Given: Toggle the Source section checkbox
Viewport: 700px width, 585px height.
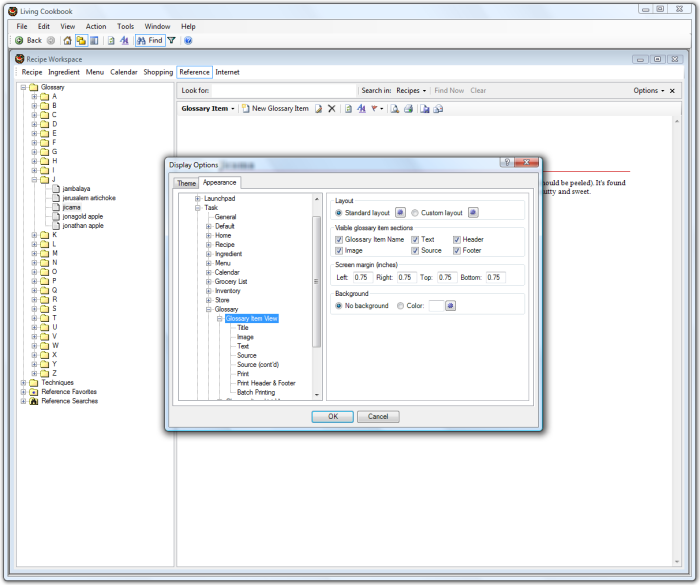Looking at the screenshot, I should (415, 251).
